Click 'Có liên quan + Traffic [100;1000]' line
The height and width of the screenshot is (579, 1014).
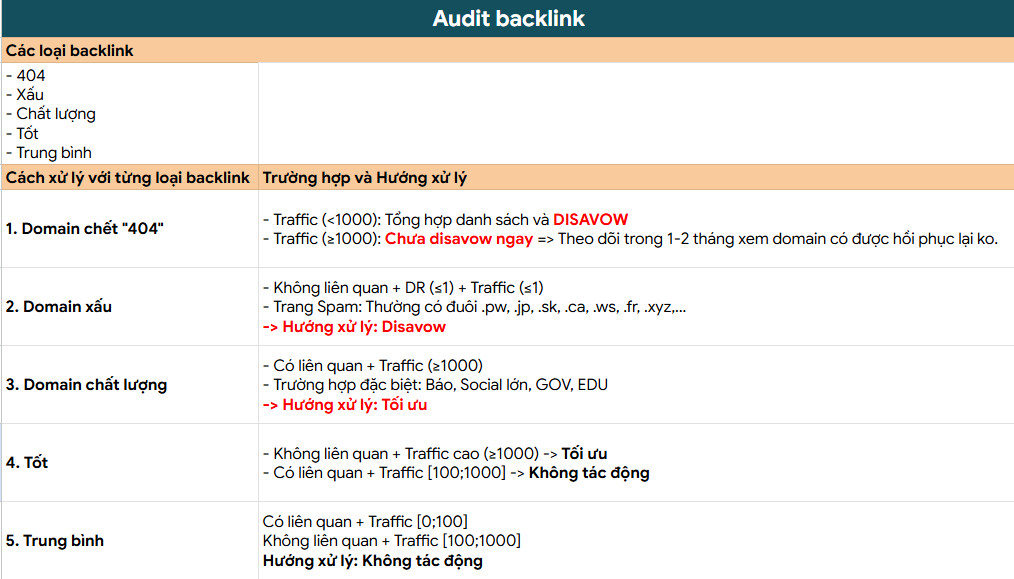point(456,473)
